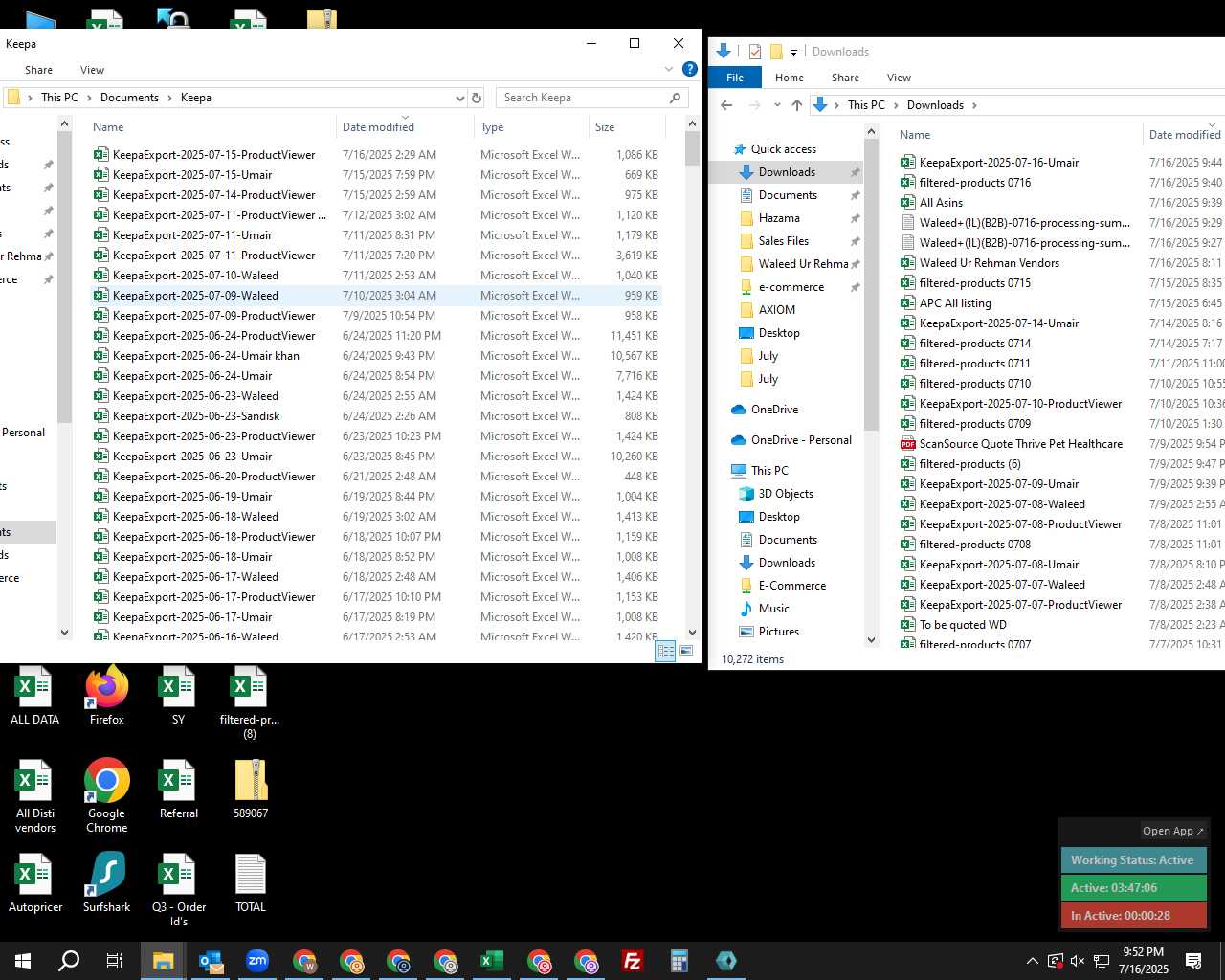Click the volume icon in system tray
This screenshot has width=1225, height=980.
(1078, 961)
